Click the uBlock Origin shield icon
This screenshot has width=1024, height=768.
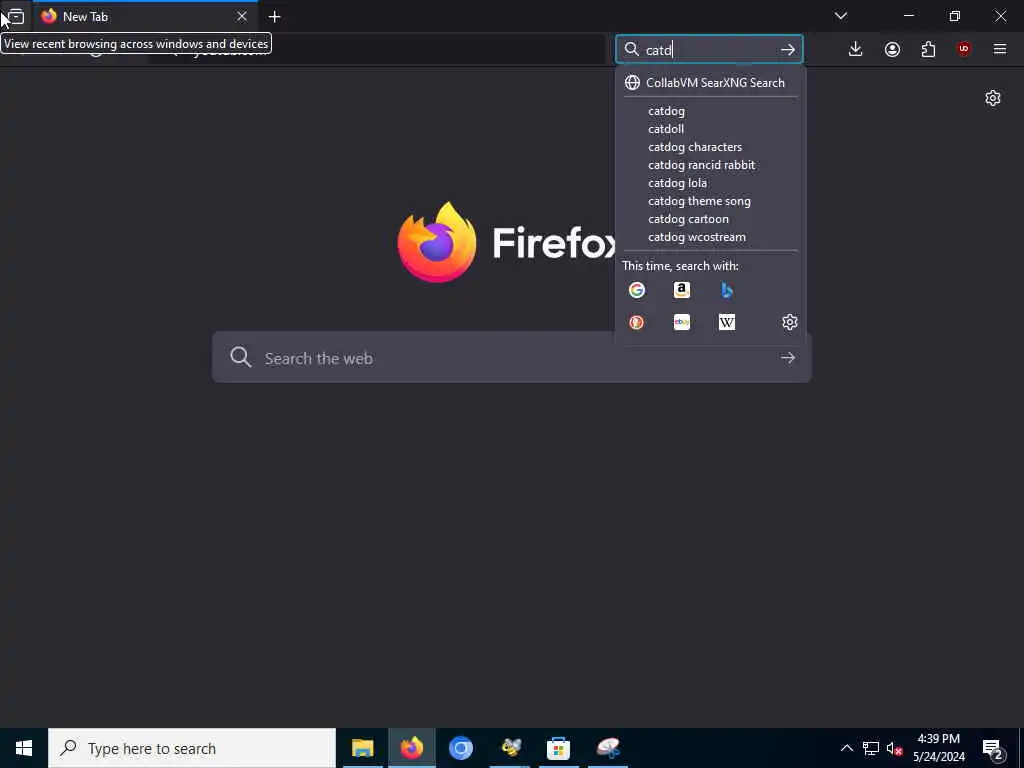tap(964, 49)
